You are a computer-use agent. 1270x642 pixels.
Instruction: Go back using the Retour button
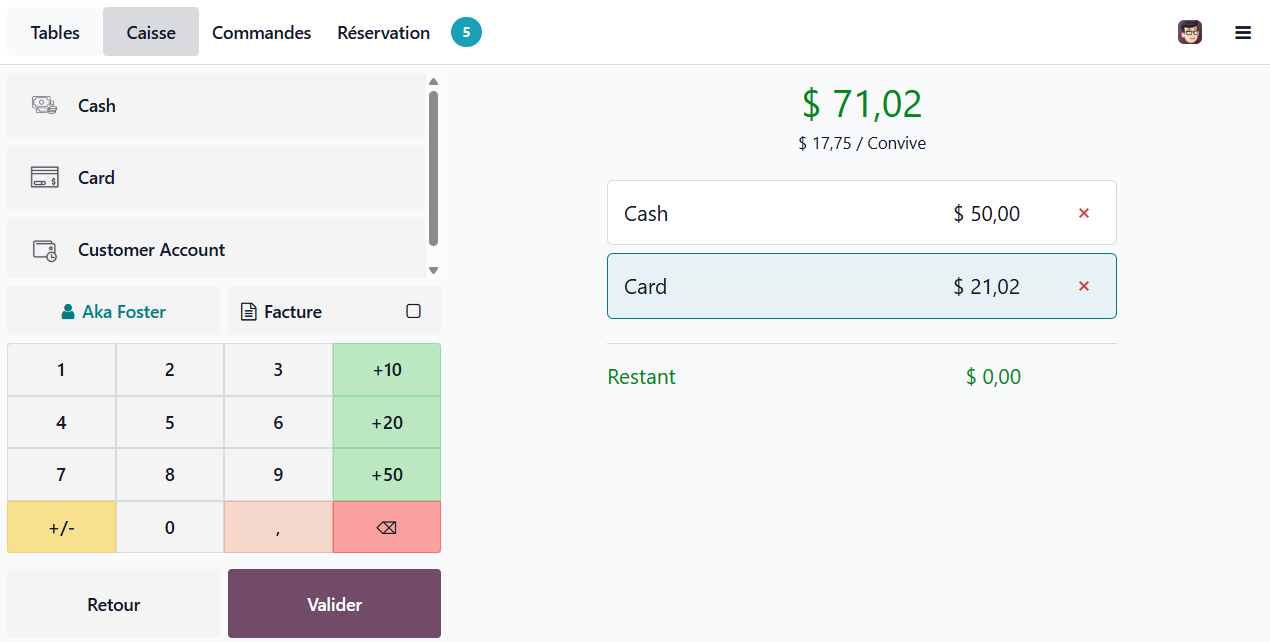pos(113,604)
